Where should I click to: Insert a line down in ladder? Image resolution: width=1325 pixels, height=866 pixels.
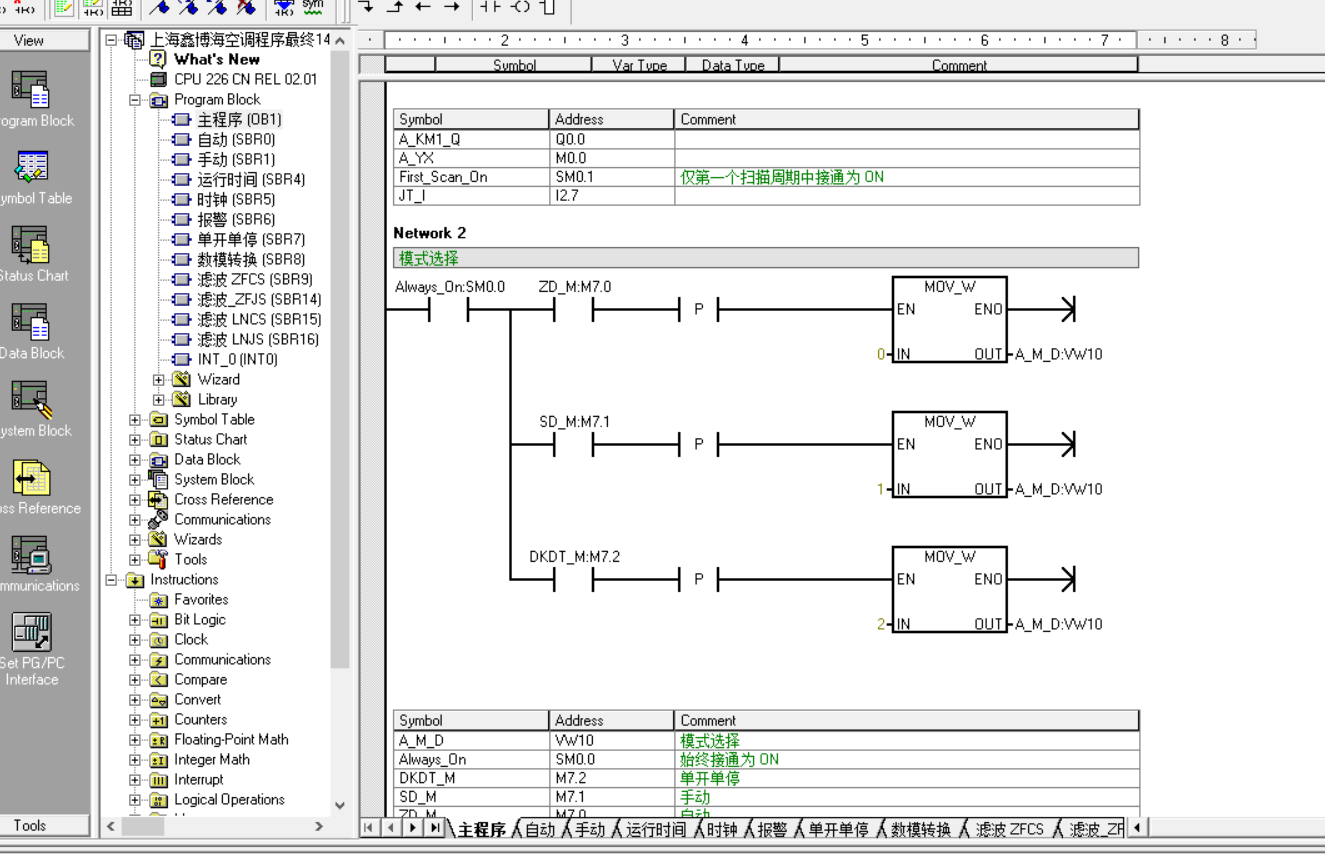(366, 7)
